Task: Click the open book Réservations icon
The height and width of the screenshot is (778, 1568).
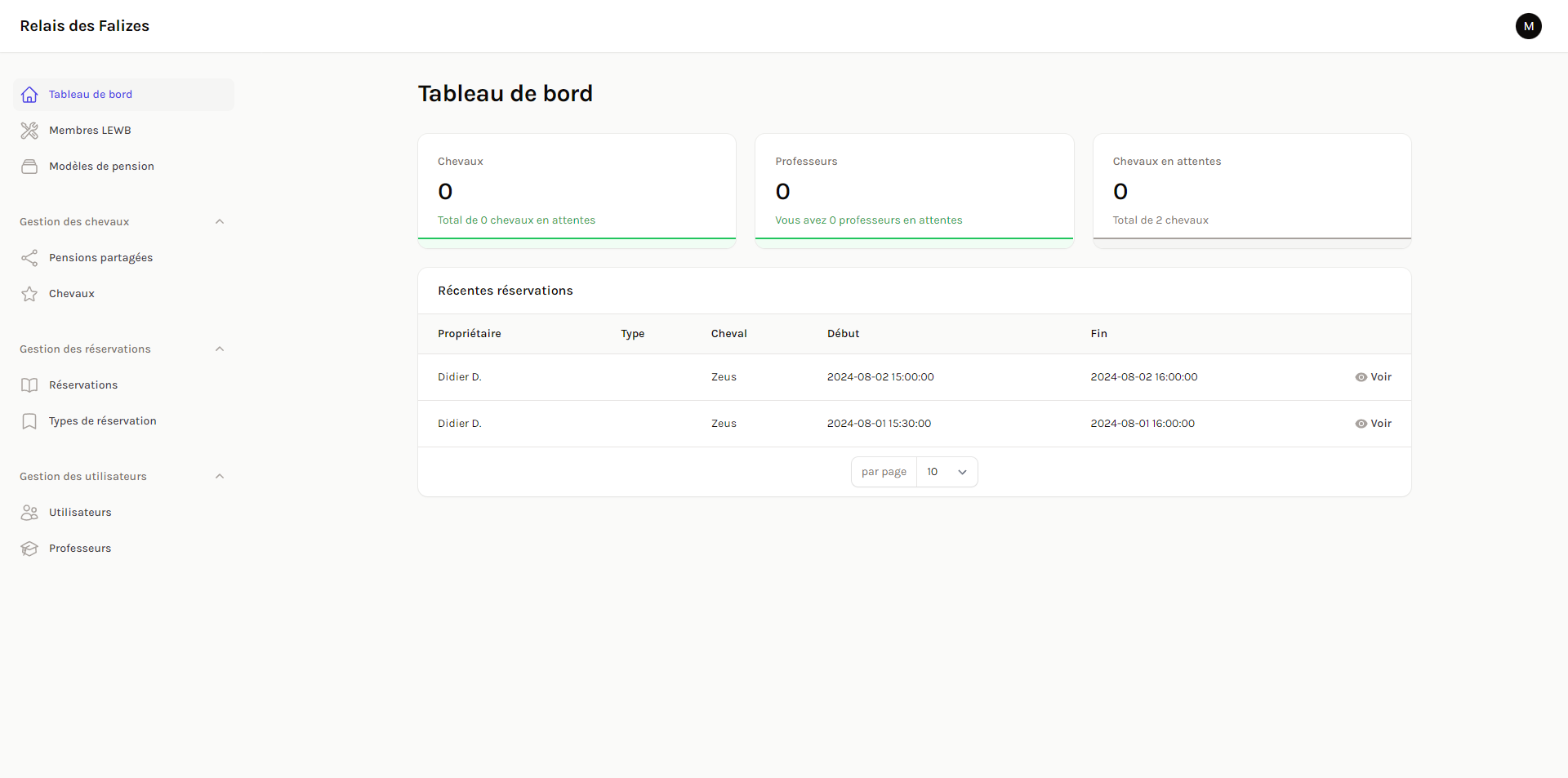Action: [29, 385]
